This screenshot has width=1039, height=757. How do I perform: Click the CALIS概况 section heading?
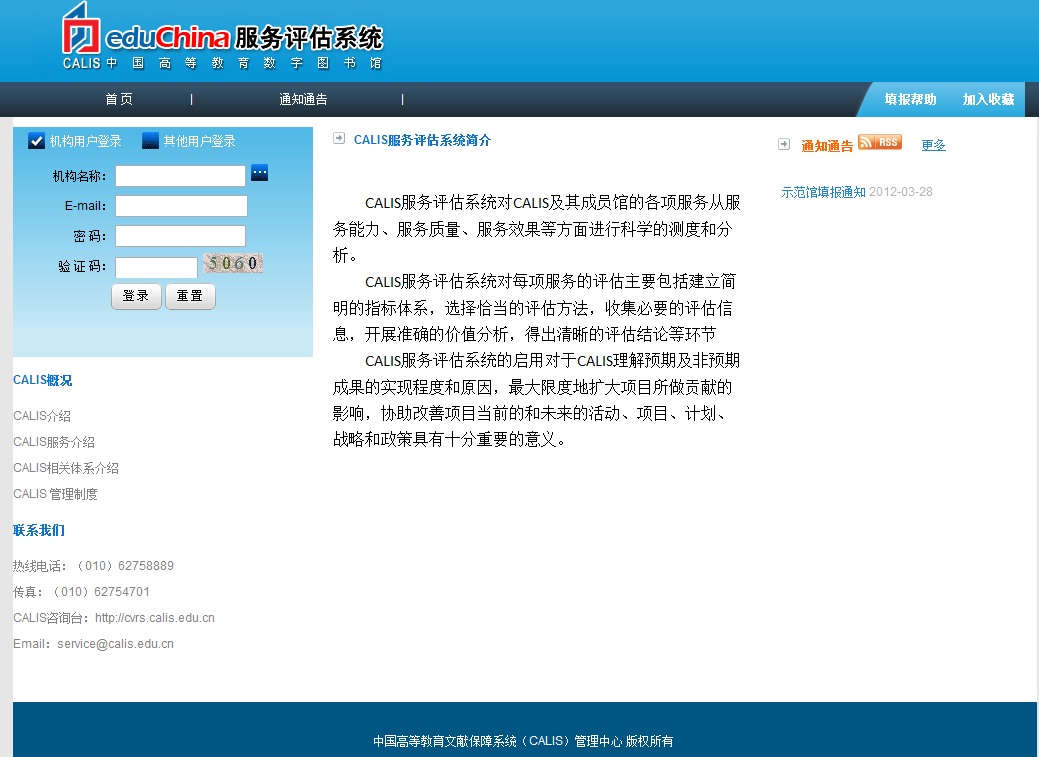coord(42,380)
